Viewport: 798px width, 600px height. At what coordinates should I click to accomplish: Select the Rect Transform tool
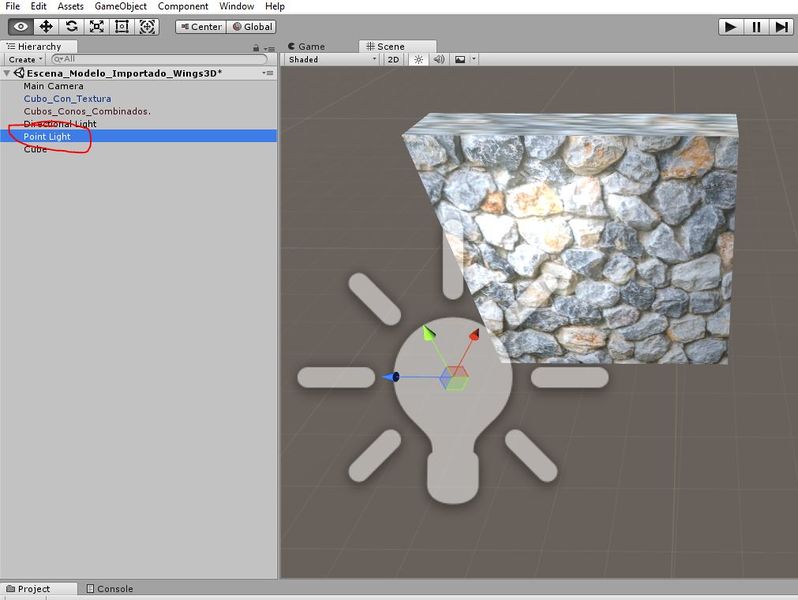tap(122, 26)
